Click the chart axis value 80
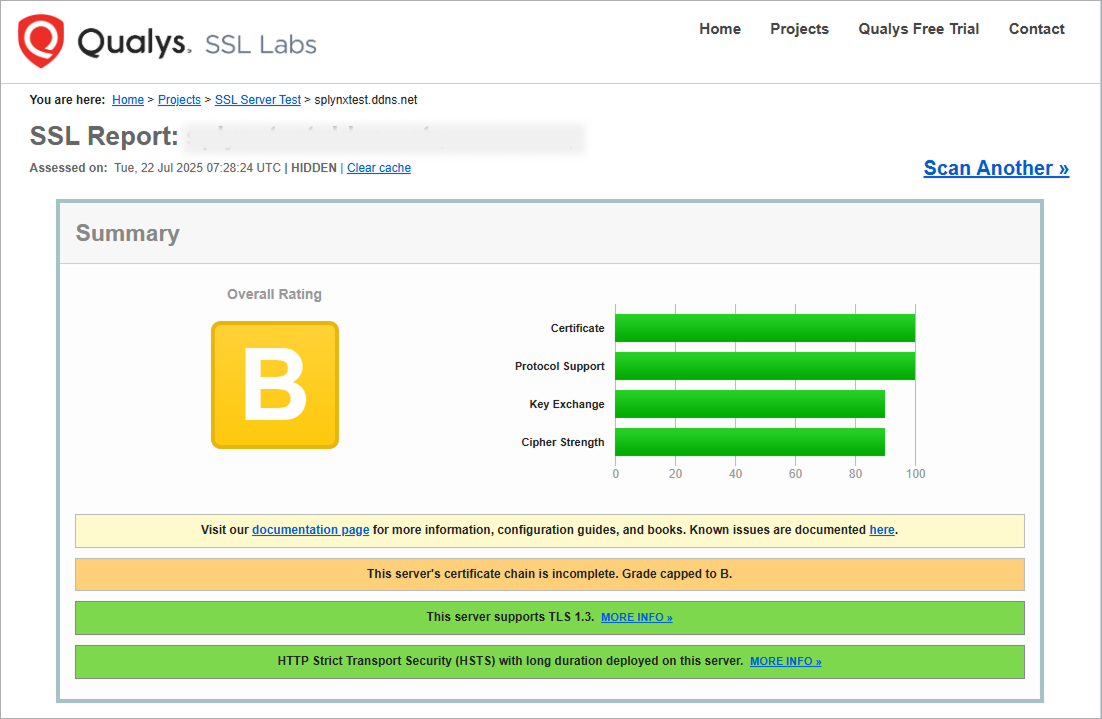The width and height of the screenshot is (1102, 719). pos(855,474)
